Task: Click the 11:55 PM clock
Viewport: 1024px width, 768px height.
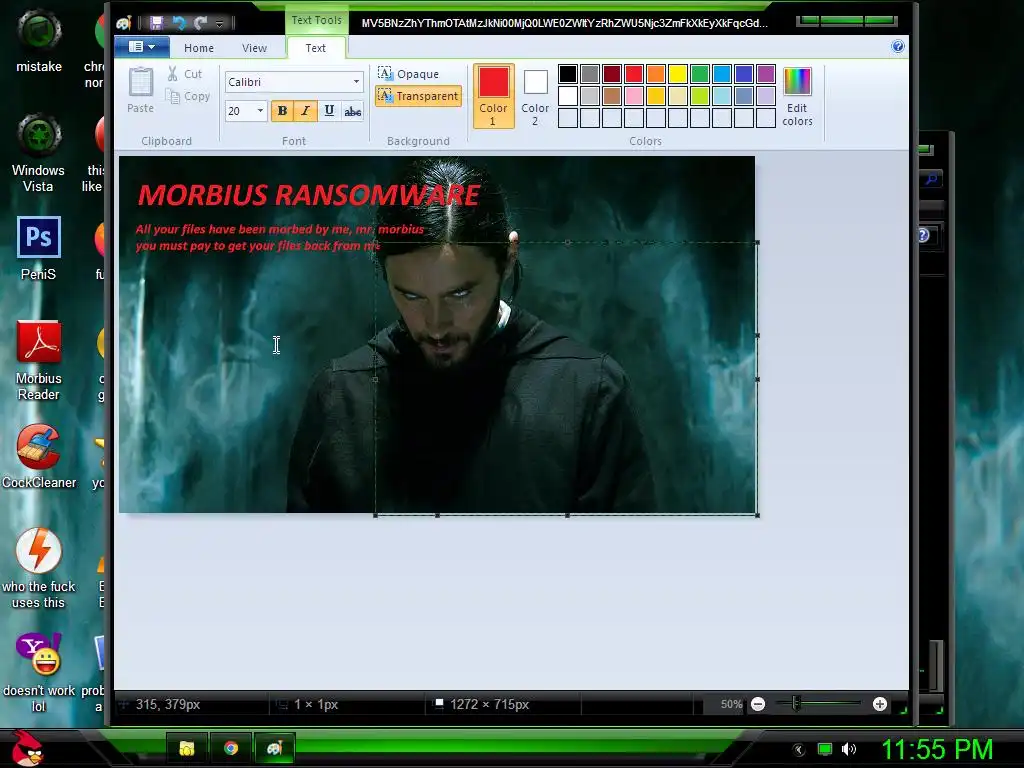Action: click(x=937, y=749)
